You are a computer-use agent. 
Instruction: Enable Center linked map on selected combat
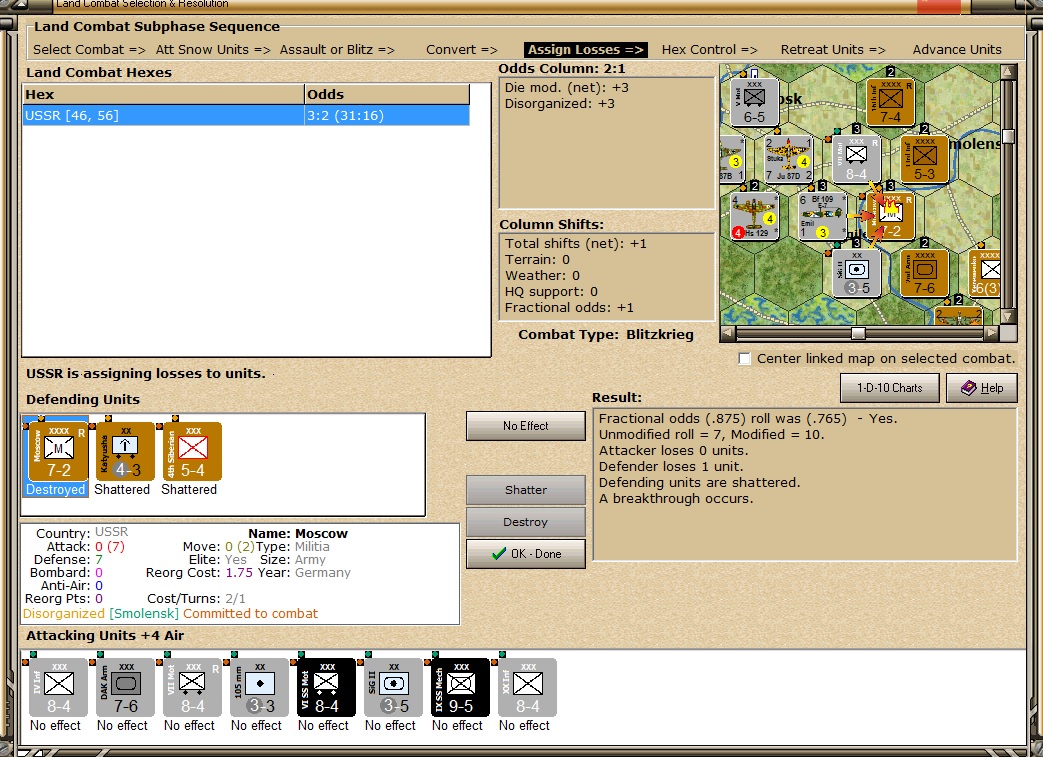point(744,359)
